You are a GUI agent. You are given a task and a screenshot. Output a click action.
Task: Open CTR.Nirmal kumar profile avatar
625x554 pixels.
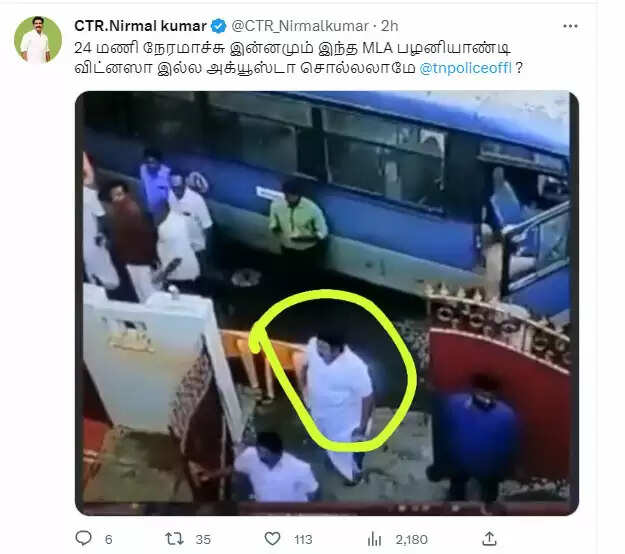(x=38, y=40)
